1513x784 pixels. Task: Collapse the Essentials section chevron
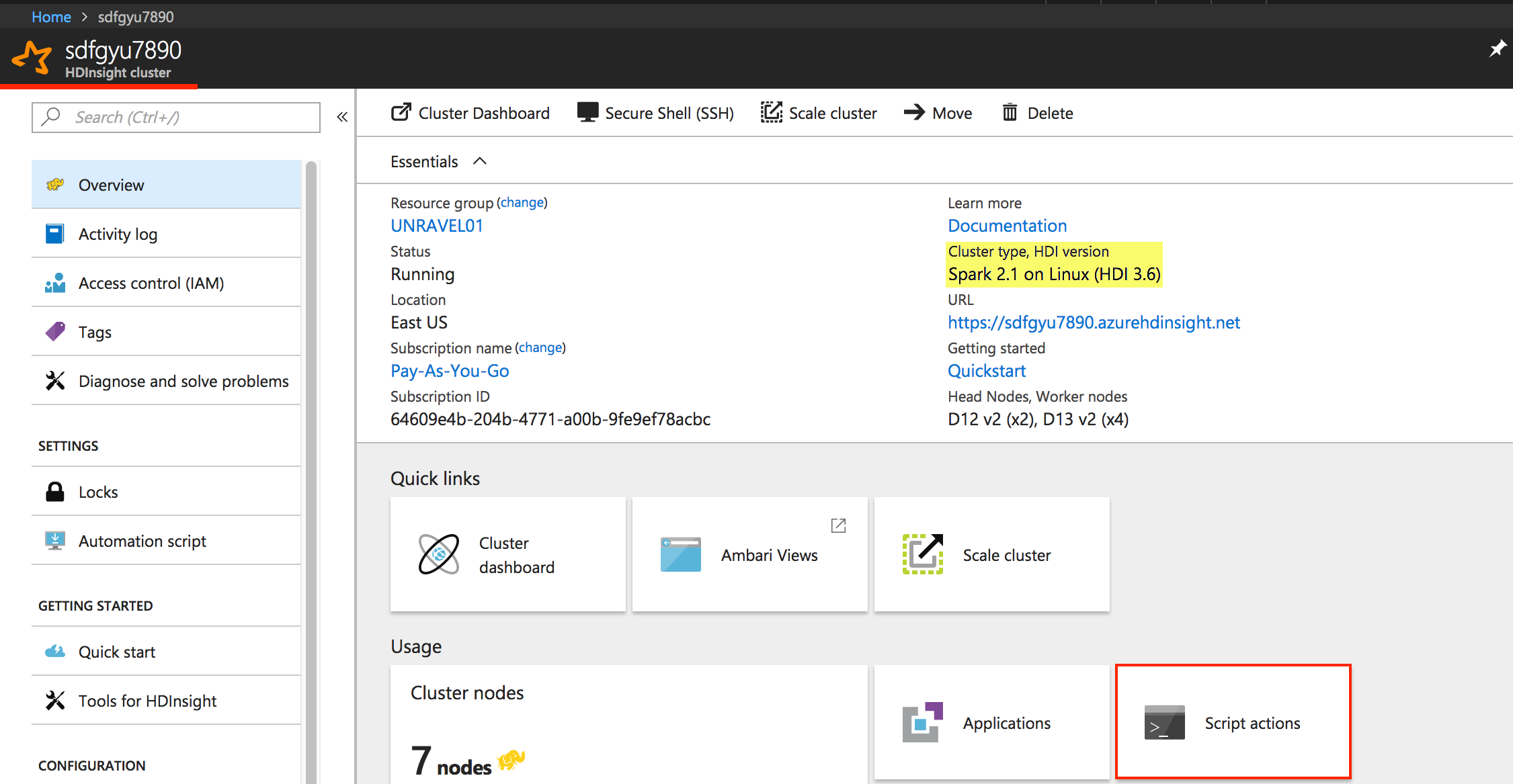pos(480,161)
